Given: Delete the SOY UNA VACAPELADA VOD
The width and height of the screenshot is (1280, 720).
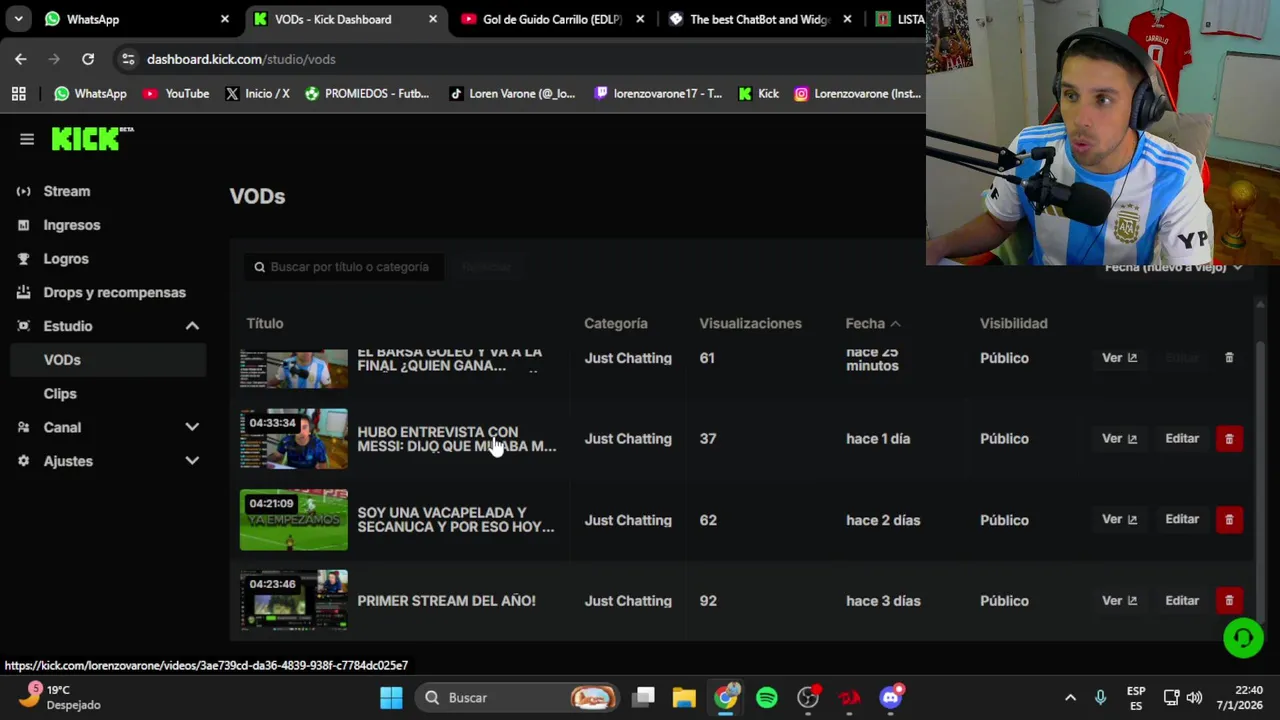Looking at the screenshot, I should point(1229,519).
